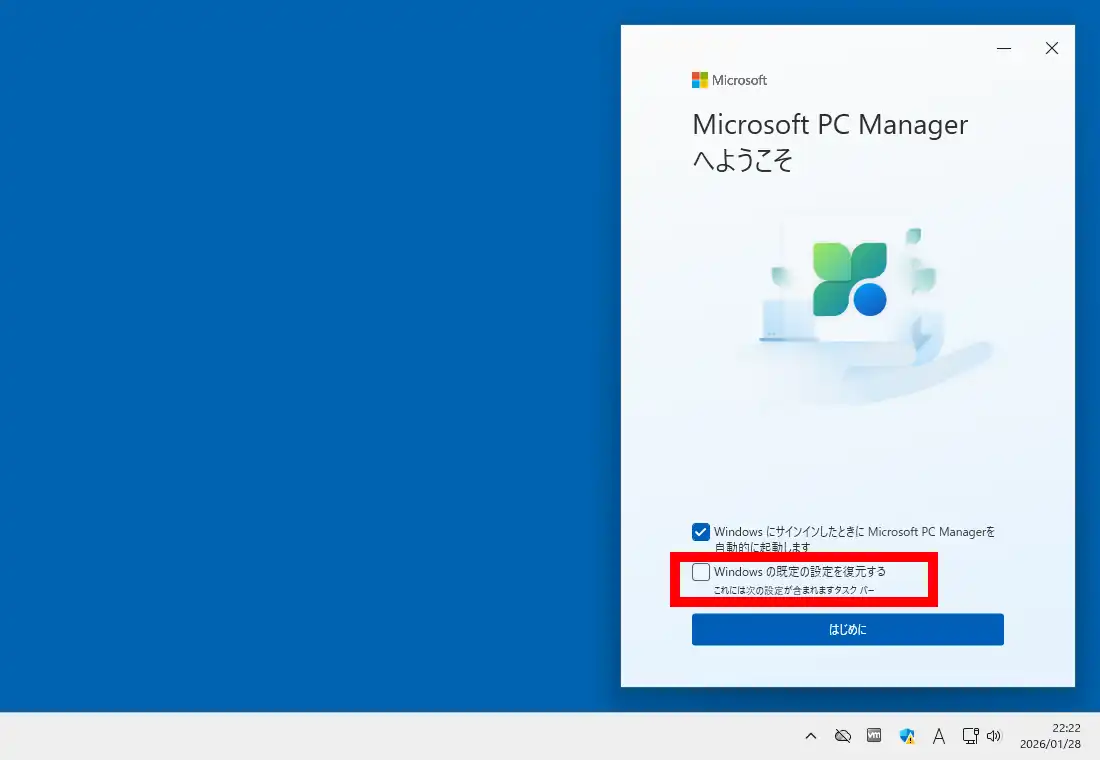Screen dimensions: 1100x760
Task: Open the network status tray icon
Action: point(969,736)
